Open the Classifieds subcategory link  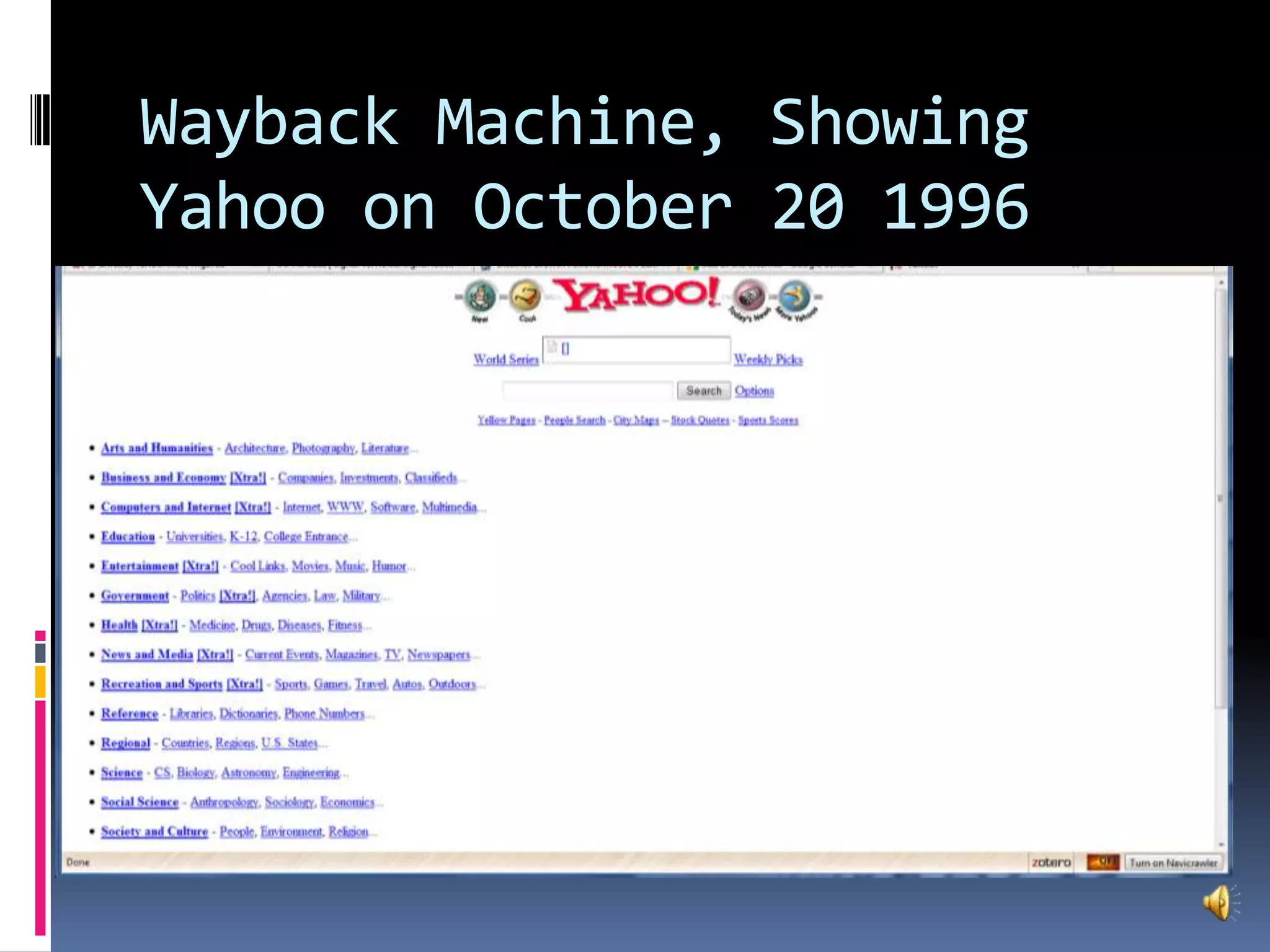[x=431, y=477]
